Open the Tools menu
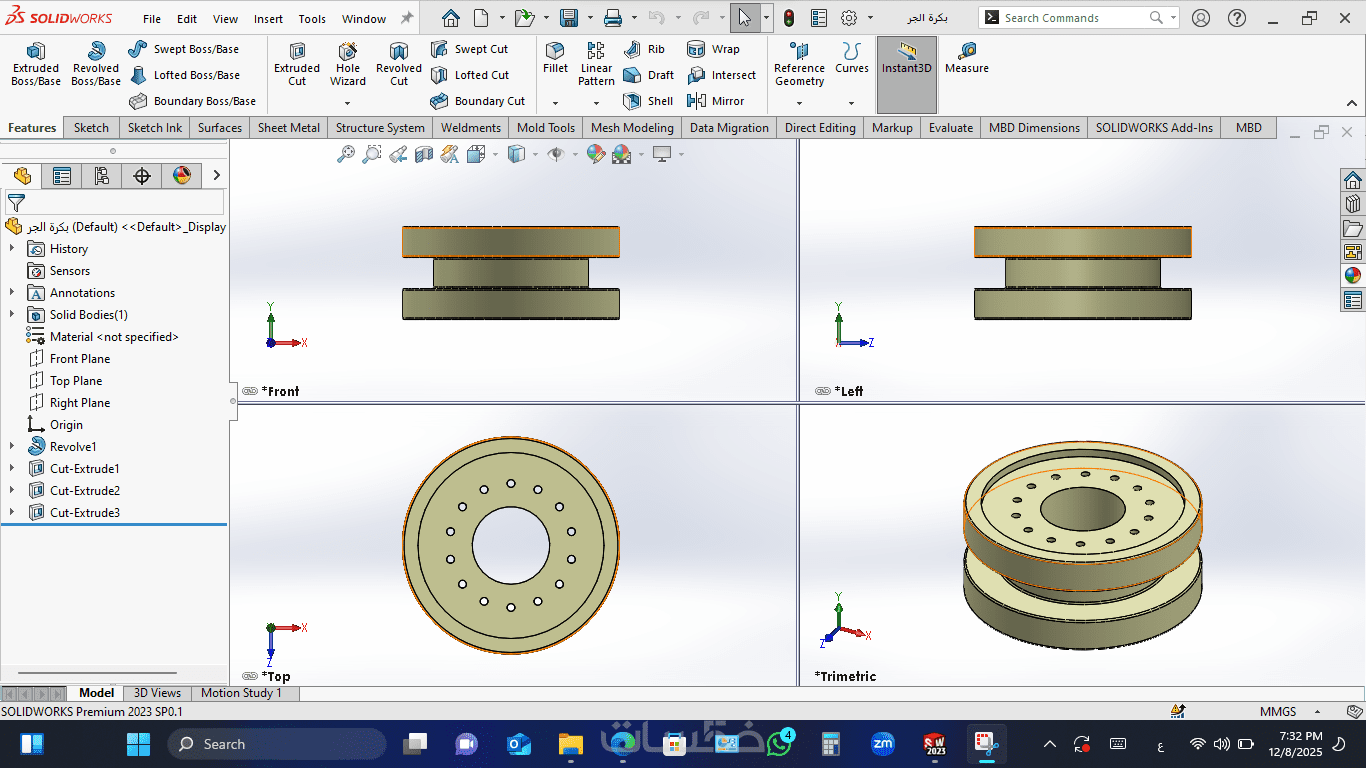 point(312,19)
